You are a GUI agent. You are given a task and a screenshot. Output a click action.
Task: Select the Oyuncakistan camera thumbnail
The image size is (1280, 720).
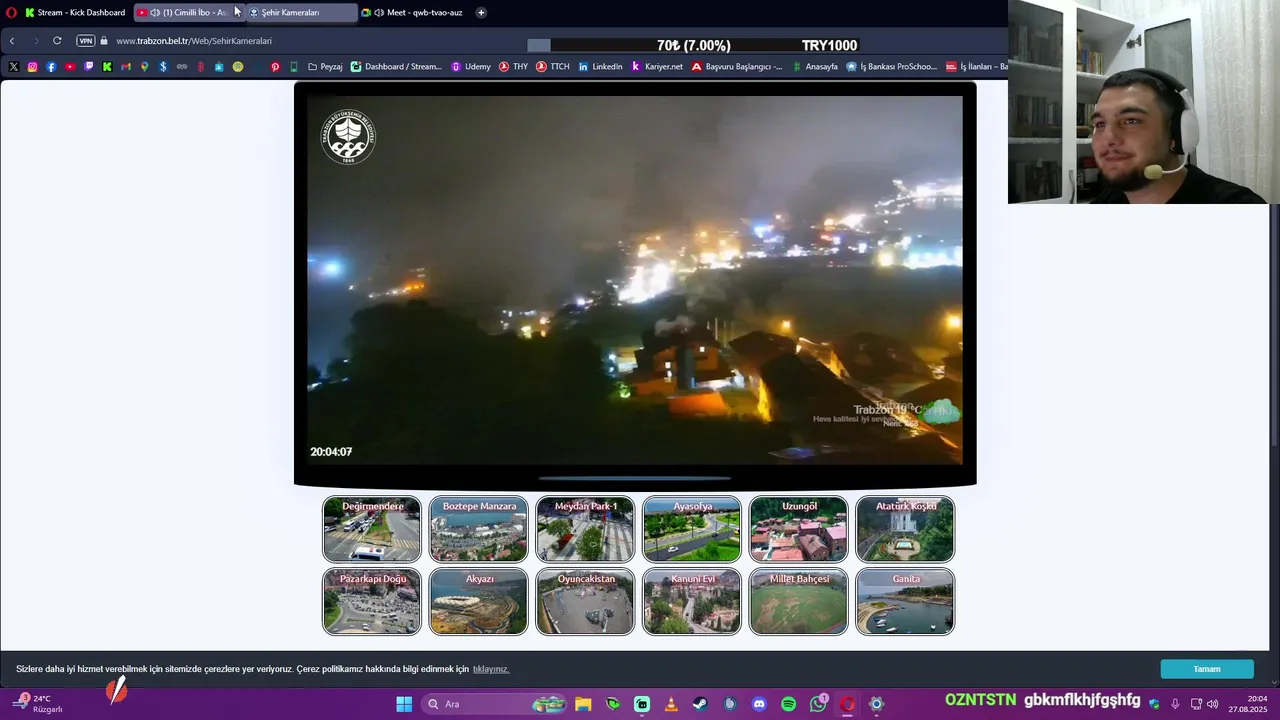(585, 601)
